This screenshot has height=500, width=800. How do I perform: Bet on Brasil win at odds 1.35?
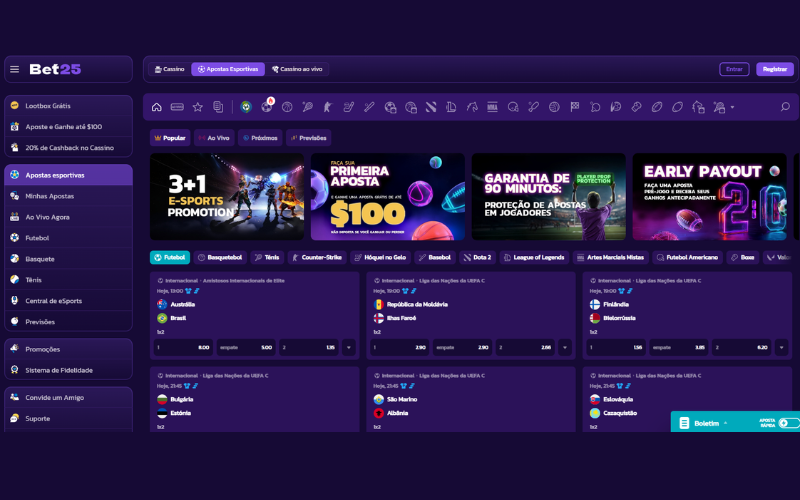click(309, 348)
